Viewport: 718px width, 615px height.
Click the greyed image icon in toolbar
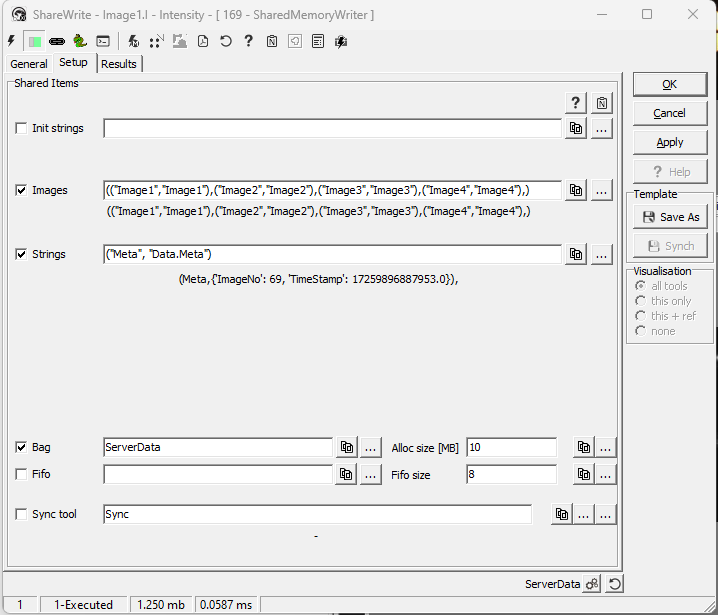tap(180, 42)
